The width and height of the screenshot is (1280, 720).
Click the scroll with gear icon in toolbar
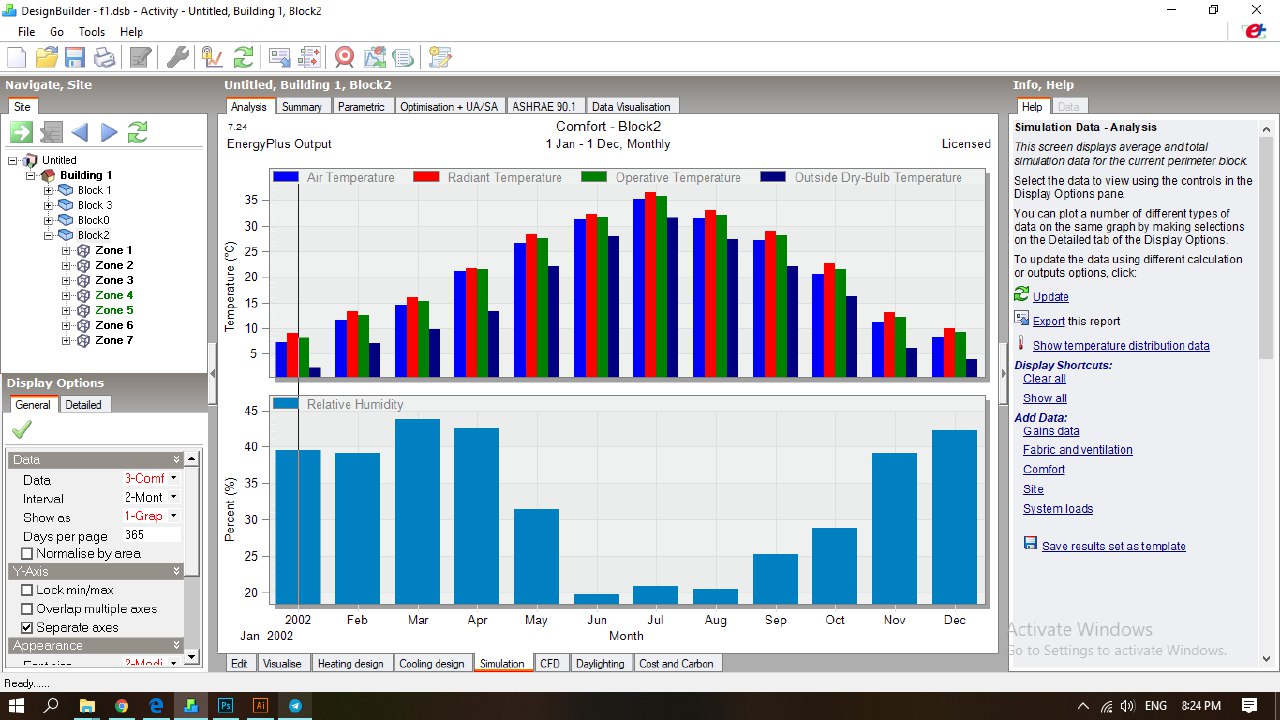tap(441, 57)
